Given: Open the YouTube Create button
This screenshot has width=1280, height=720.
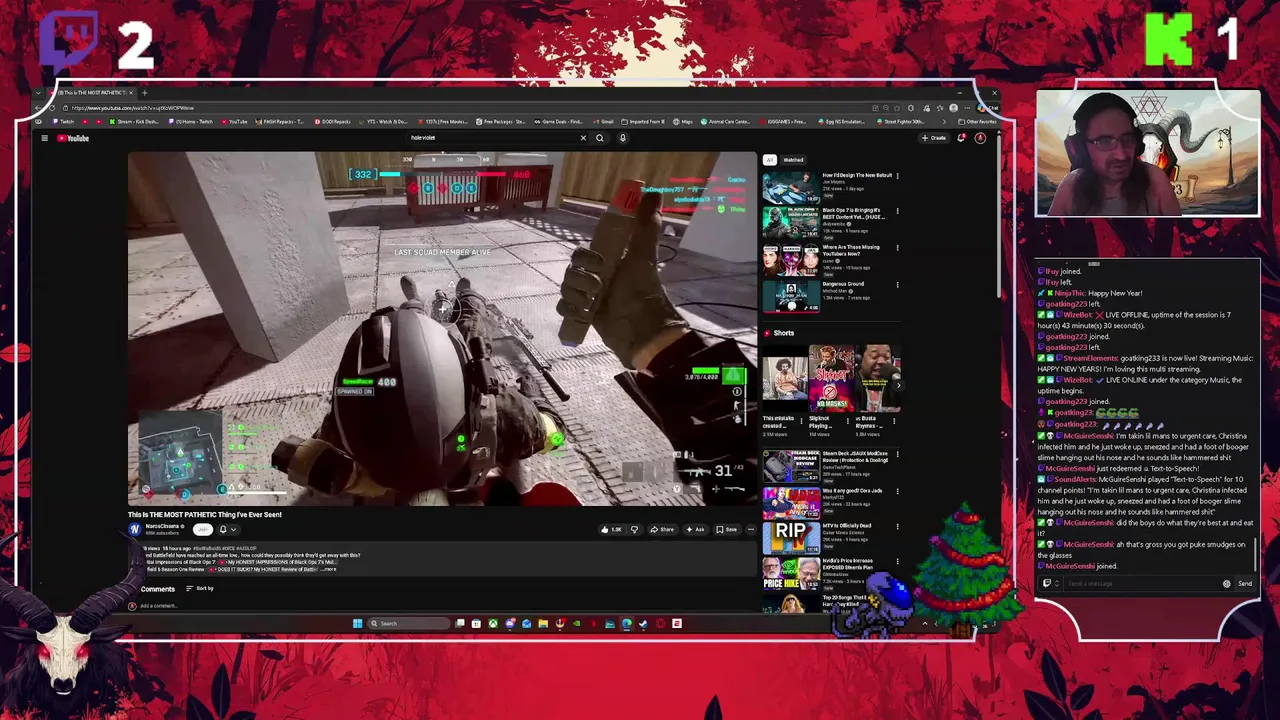Looking at the screenshot, I should pos(934,138).
